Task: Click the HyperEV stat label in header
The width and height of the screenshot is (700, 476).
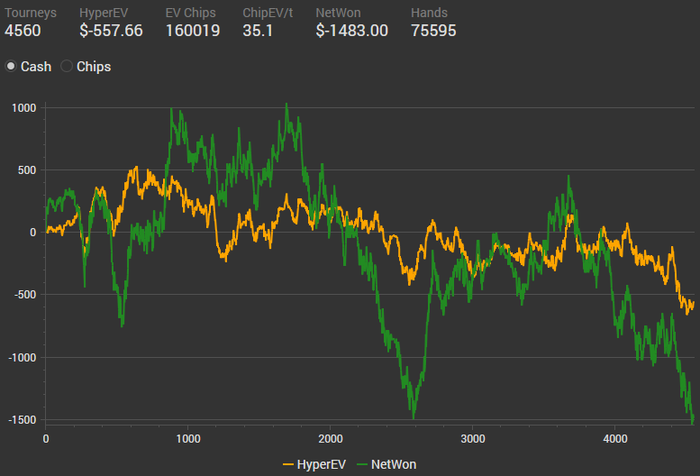Action: pyautogui.click(x=104, y=13)
